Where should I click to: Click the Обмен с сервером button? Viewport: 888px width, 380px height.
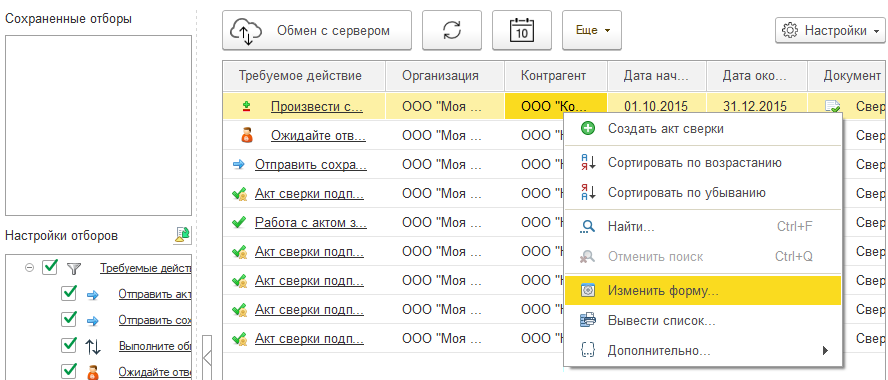[x=317, y=31]
